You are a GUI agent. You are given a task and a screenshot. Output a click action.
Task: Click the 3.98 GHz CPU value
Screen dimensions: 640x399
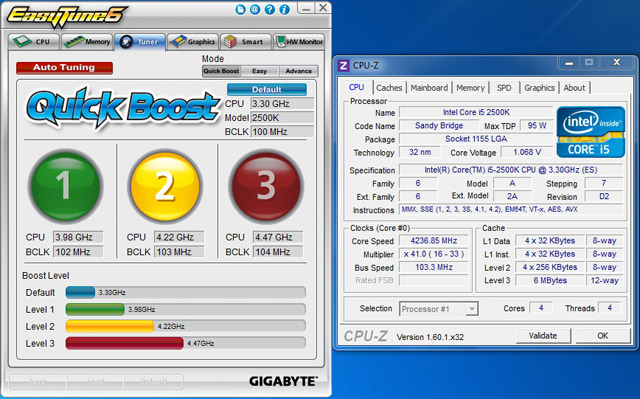click(x=78, y=237)
